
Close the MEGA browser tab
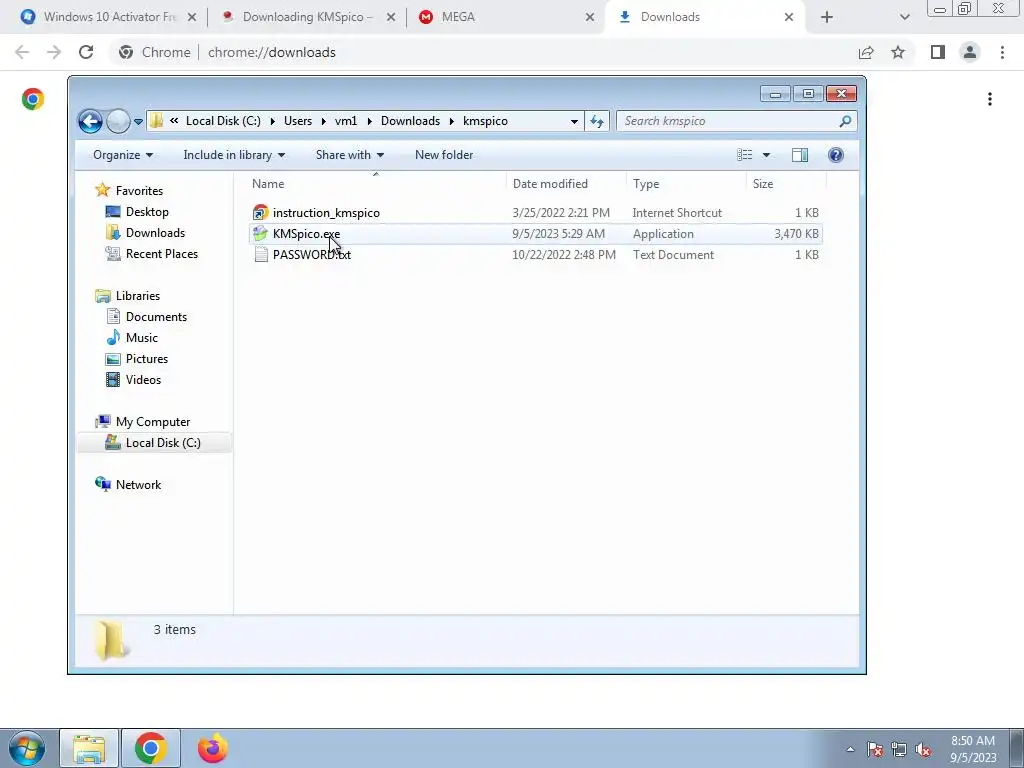590,17
